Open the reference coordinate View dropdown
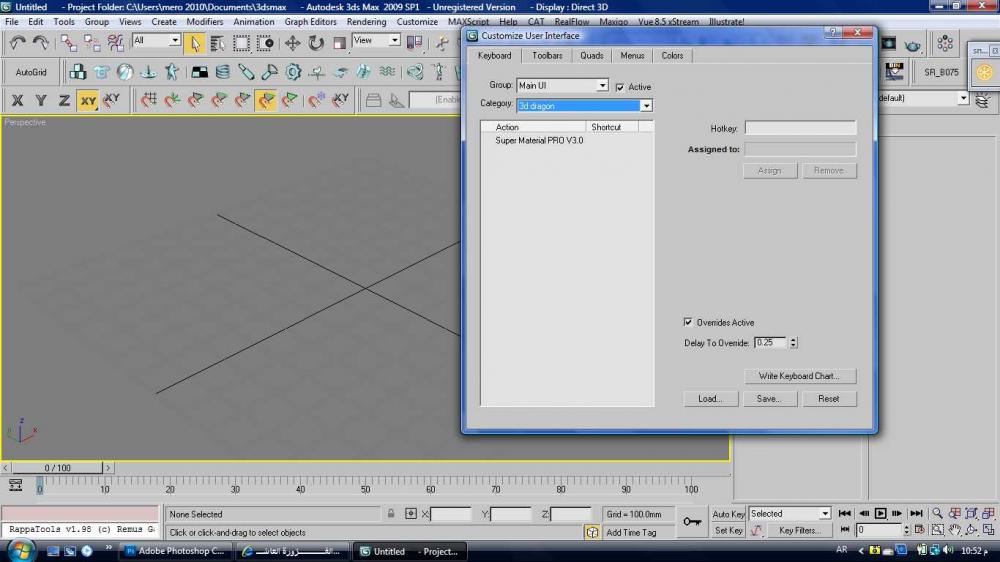The width and height of the screenshot is (1000, 562). 376,40
